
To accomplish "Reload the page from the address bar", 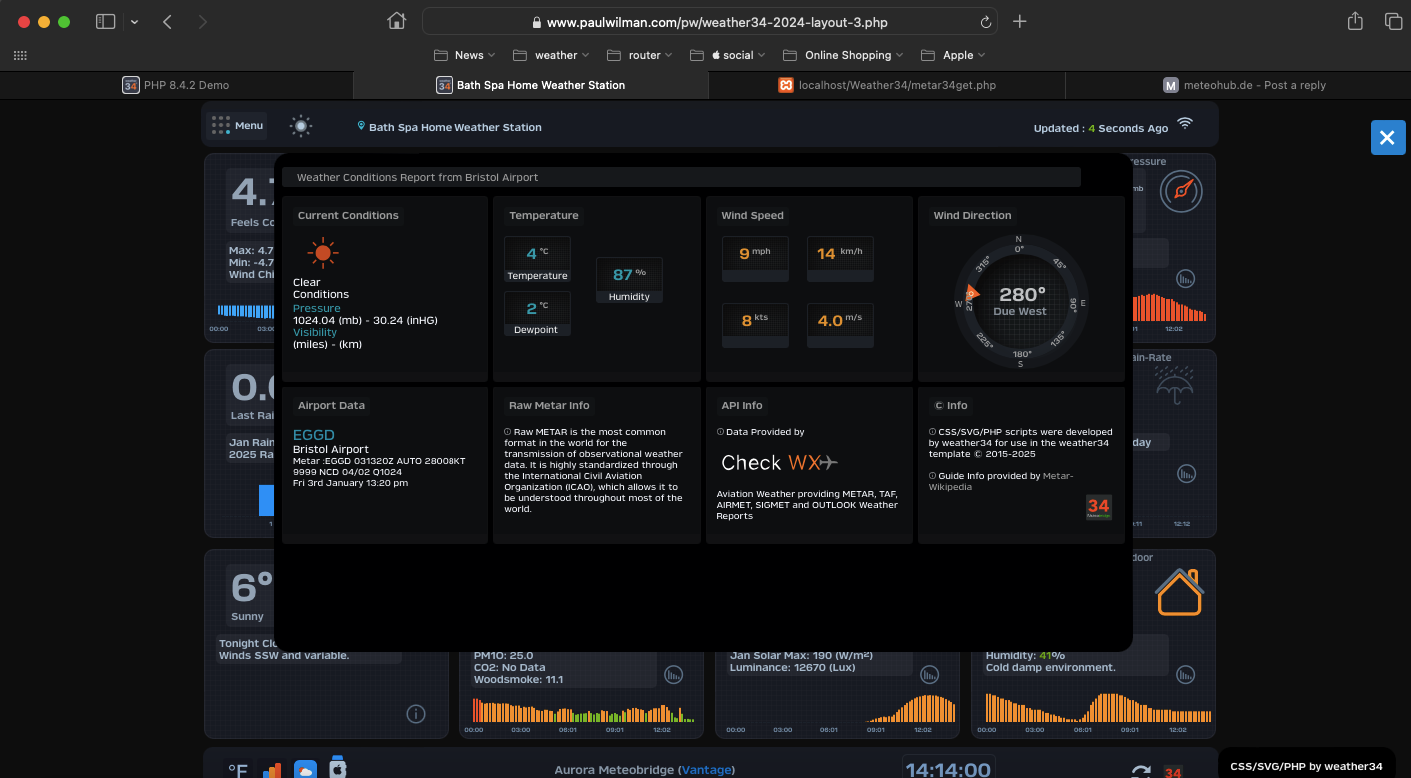I will pyautogui.click(x=986, y=22).
